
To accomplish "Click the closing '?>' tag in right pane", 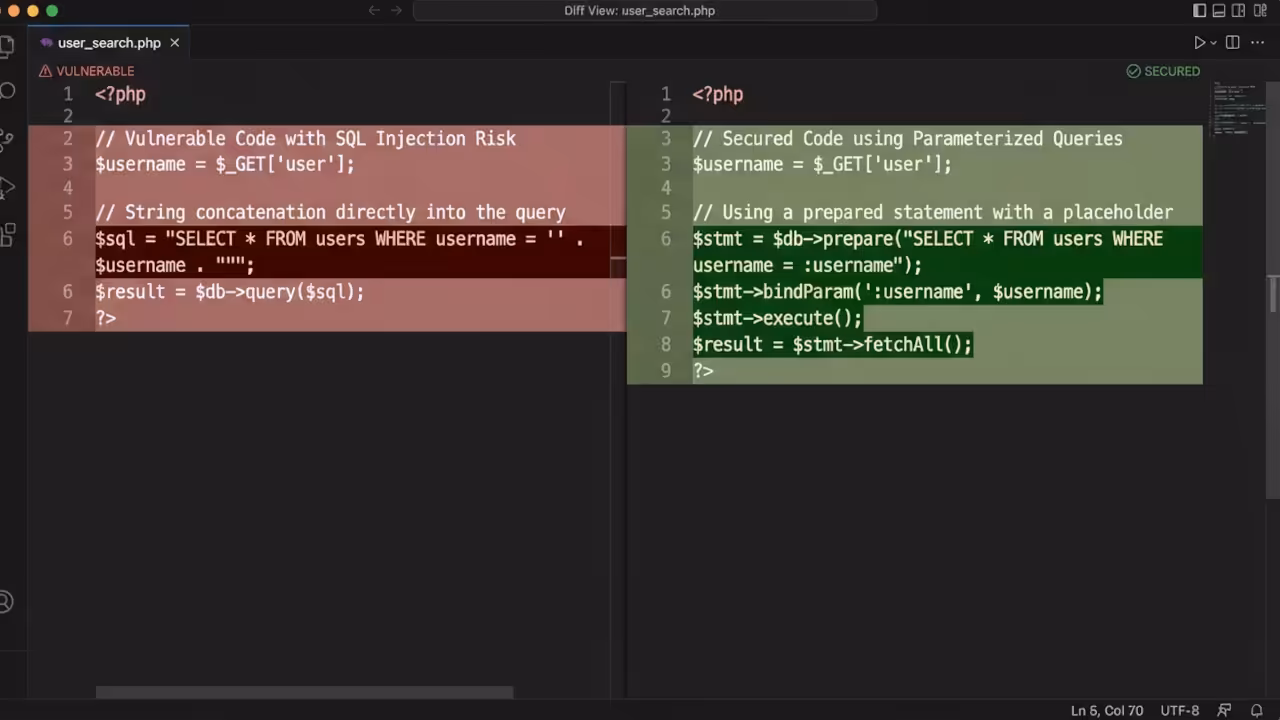I will (x=703, y=371).
